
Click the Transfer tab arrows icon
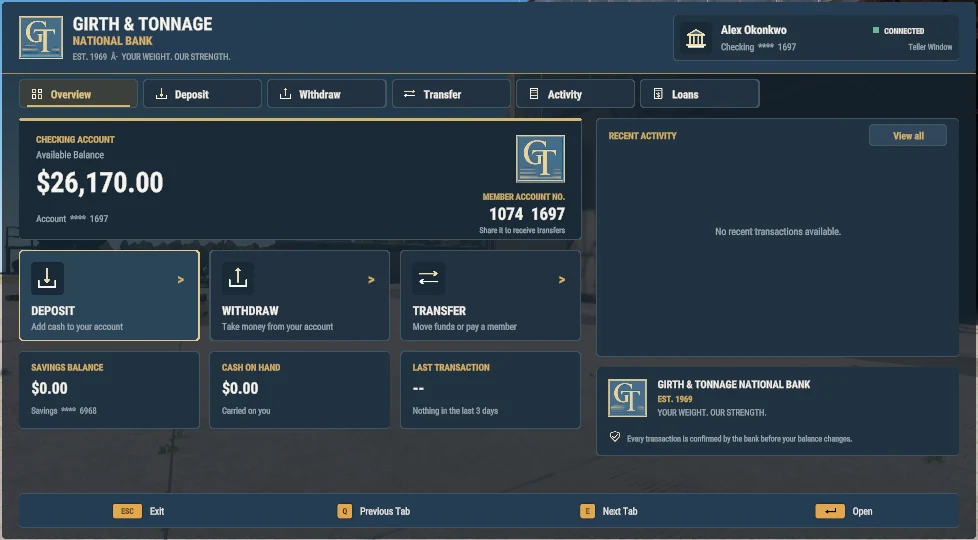click(x=409, y=94)
